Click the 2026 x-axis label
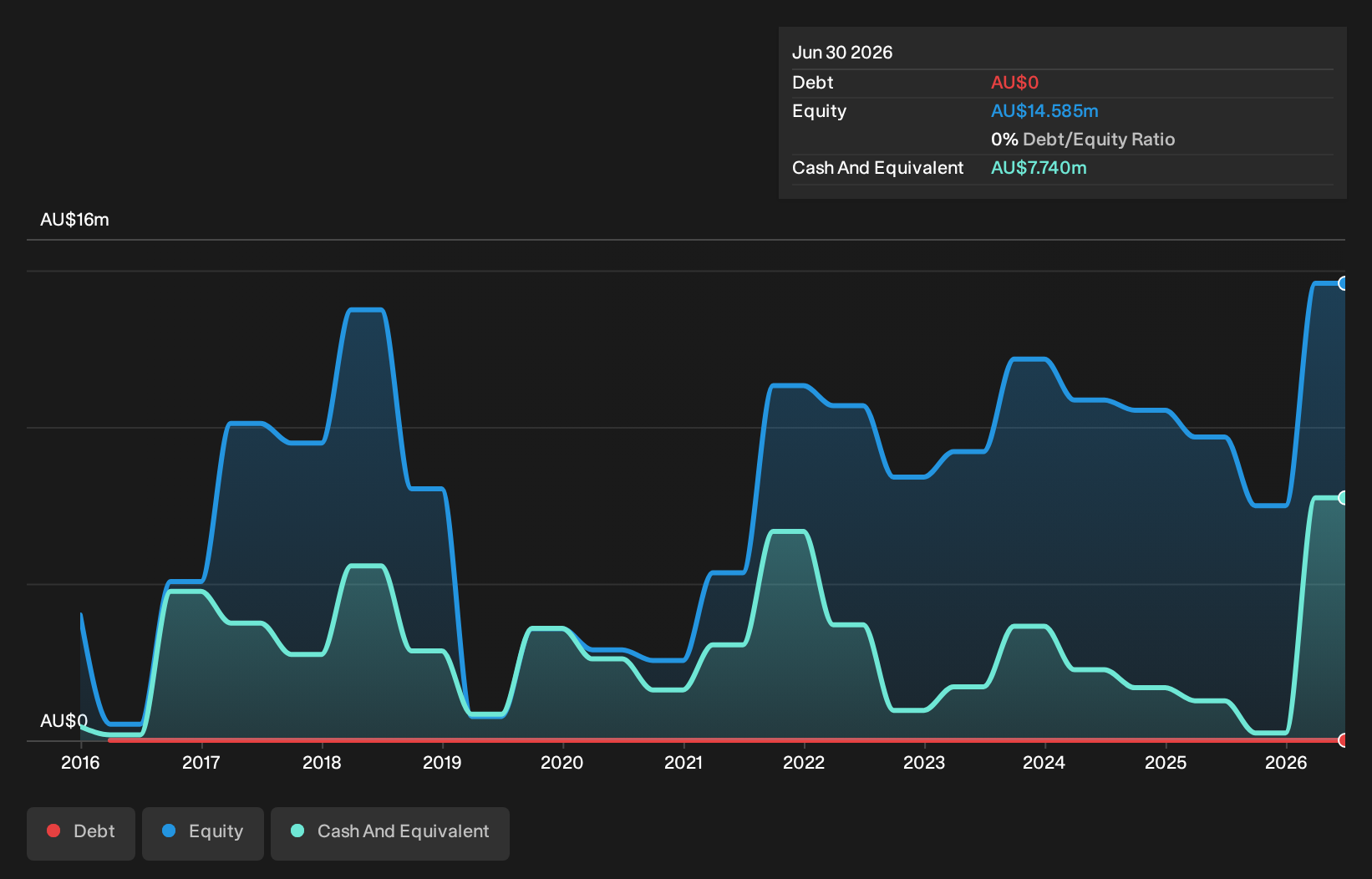Screen dimensions: 1372x879 1286,762
